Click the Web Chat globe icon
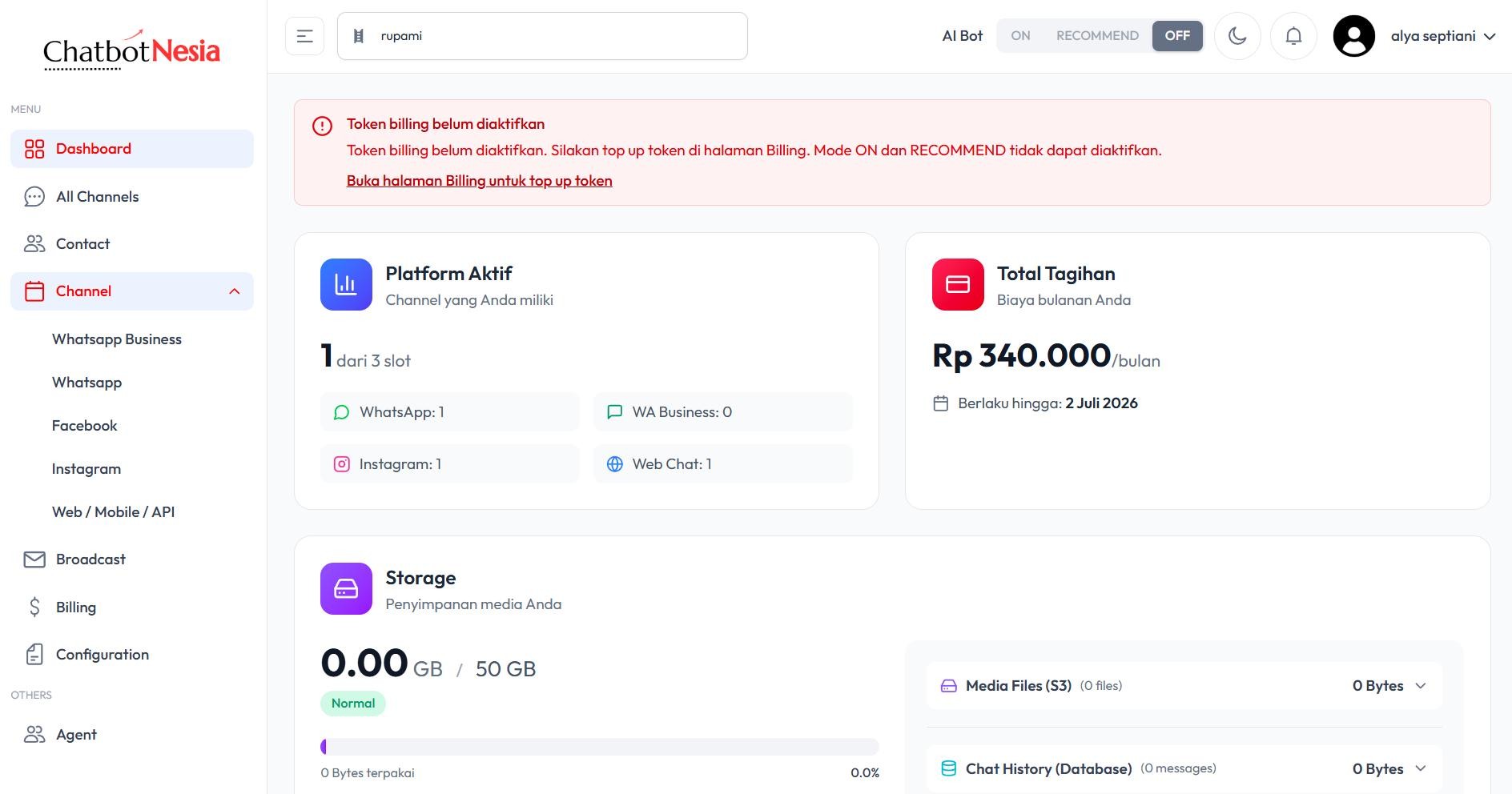The width and height of the screenshot is (1512, 794). click(615, 464)
